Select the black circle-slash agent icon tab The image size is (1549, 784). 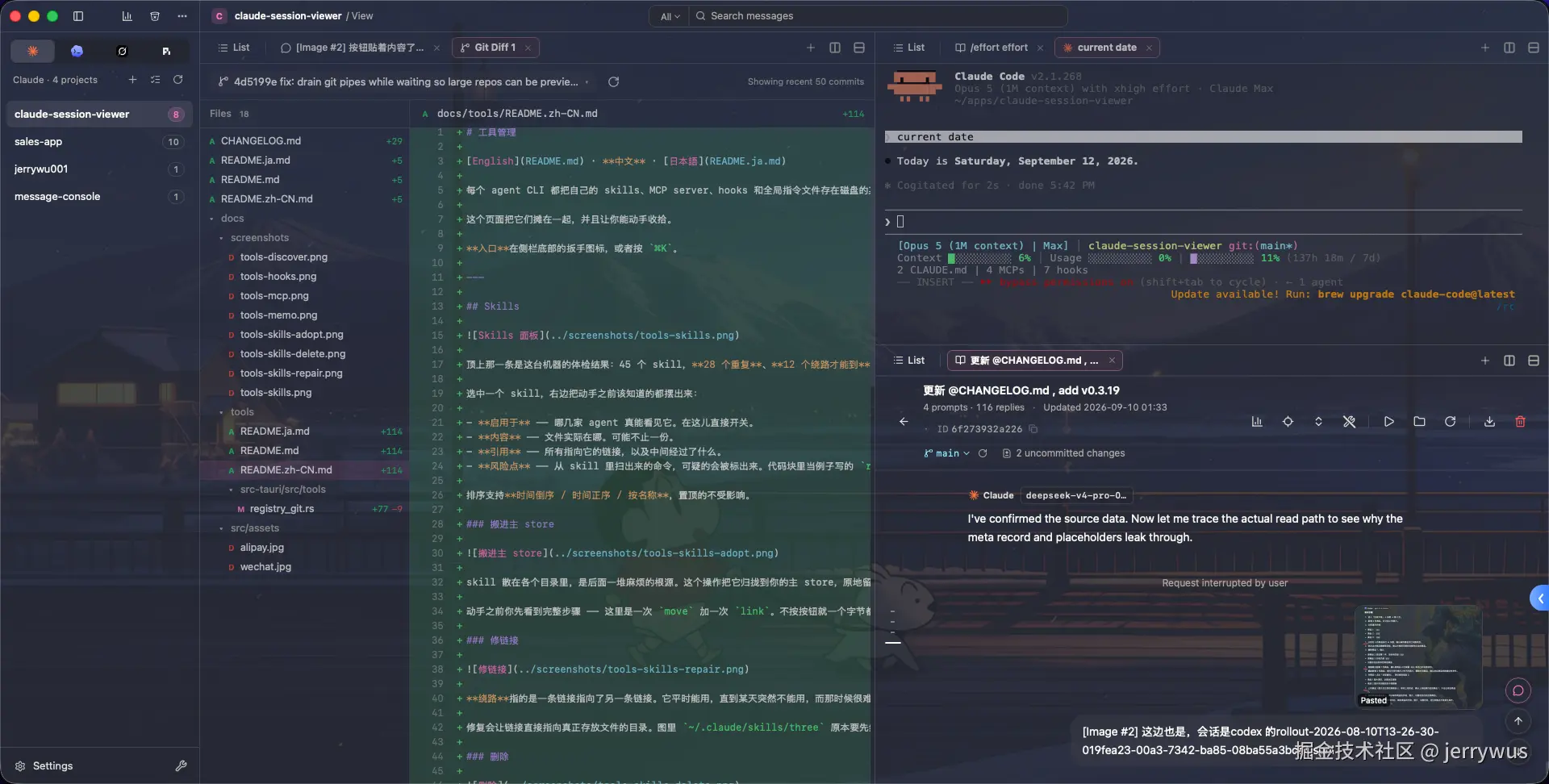122,51
